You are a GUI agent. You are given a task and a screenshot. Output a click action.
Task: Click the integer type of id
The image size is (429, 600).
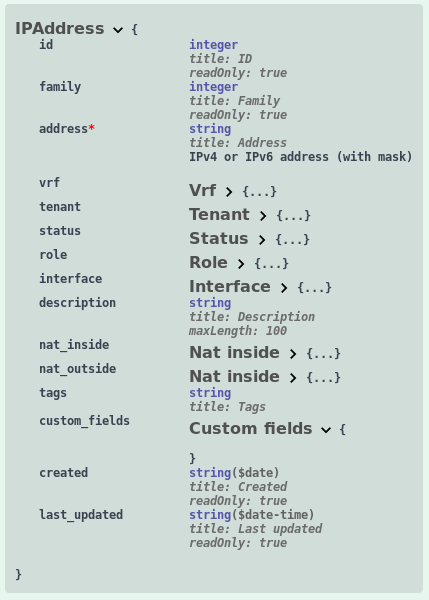point(214,45)
